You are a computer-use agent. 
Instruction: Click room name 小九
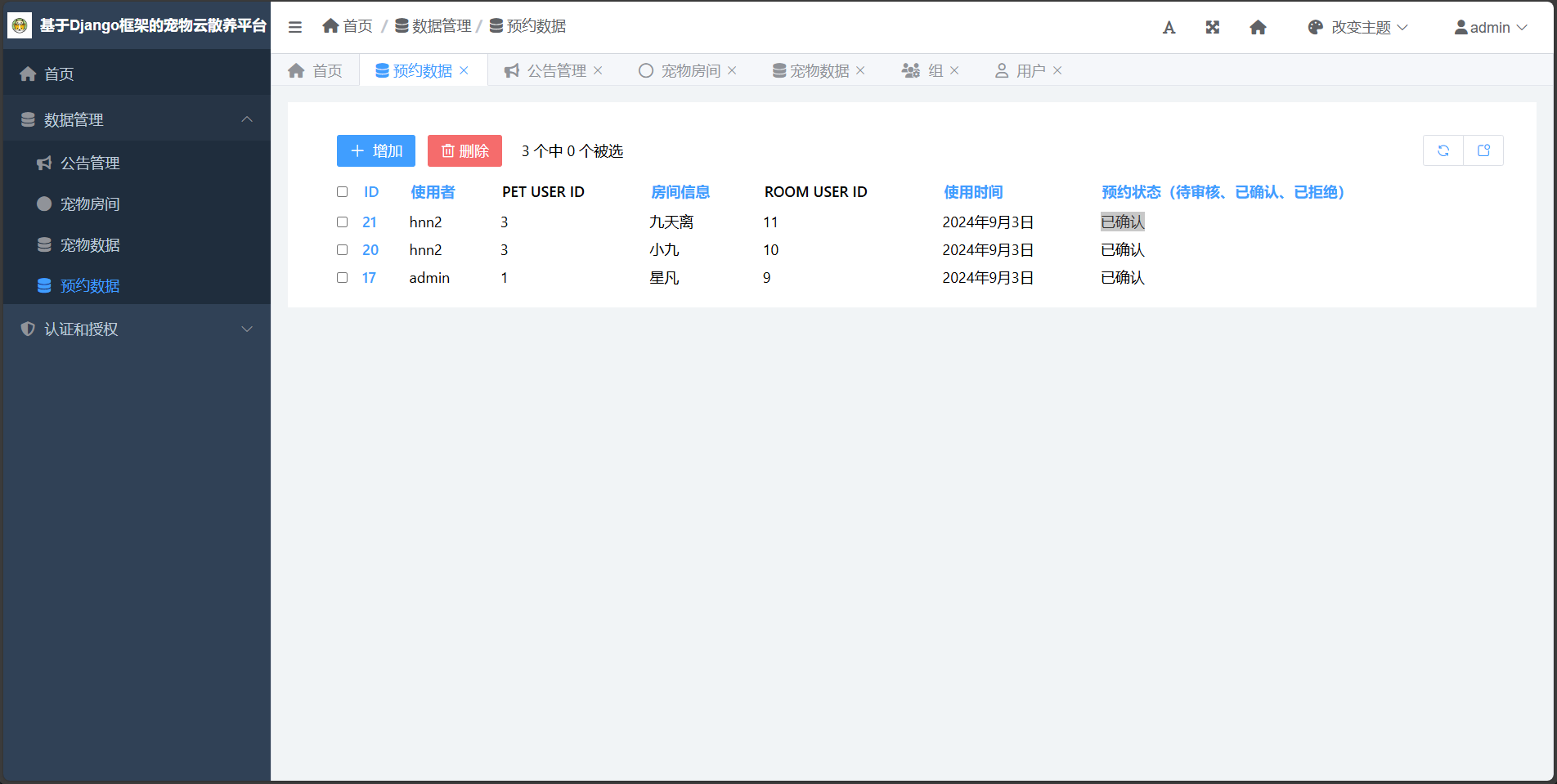tap(664, 250)
